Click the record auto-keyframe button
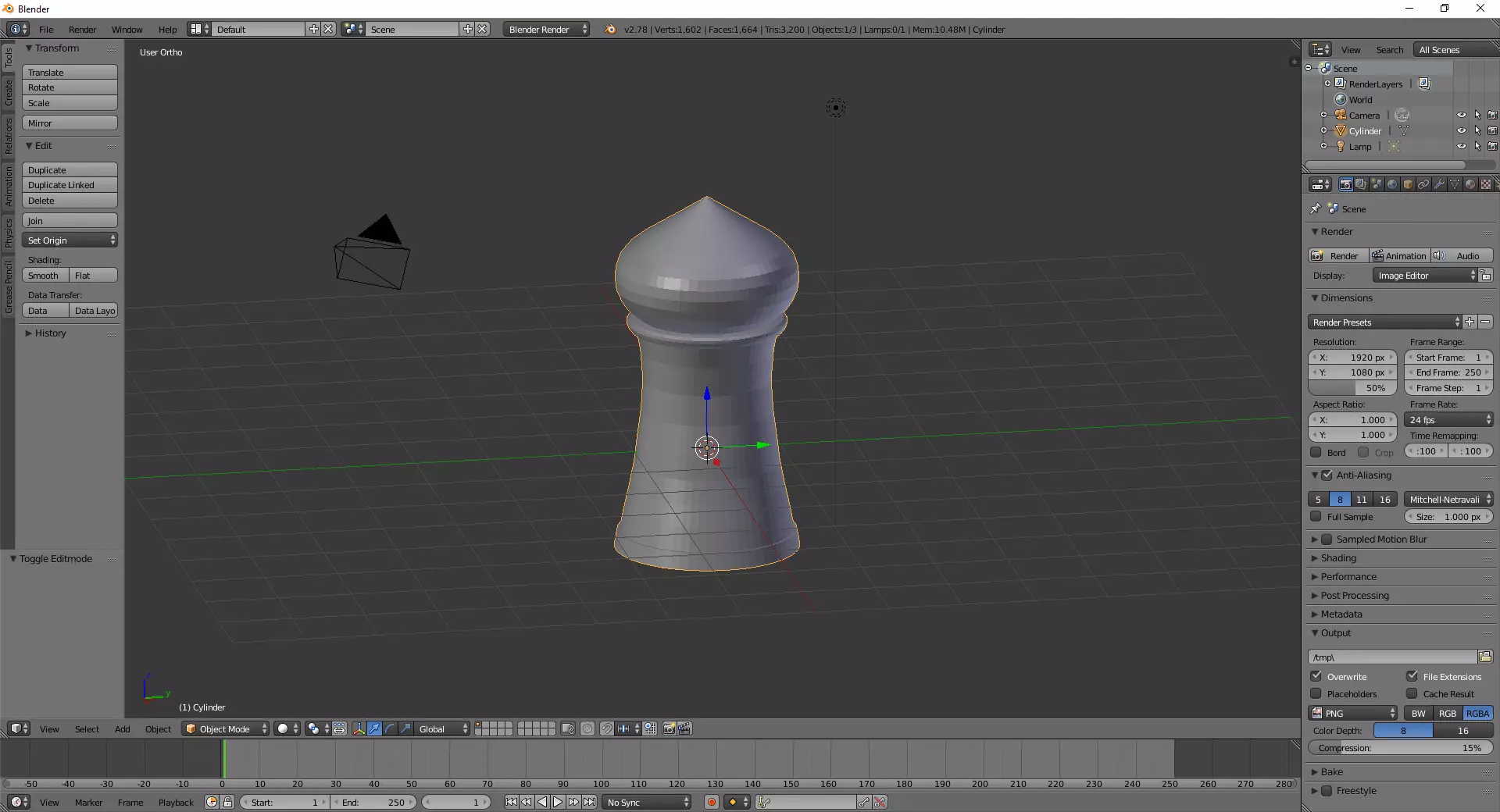 click(x=711, y=802)
